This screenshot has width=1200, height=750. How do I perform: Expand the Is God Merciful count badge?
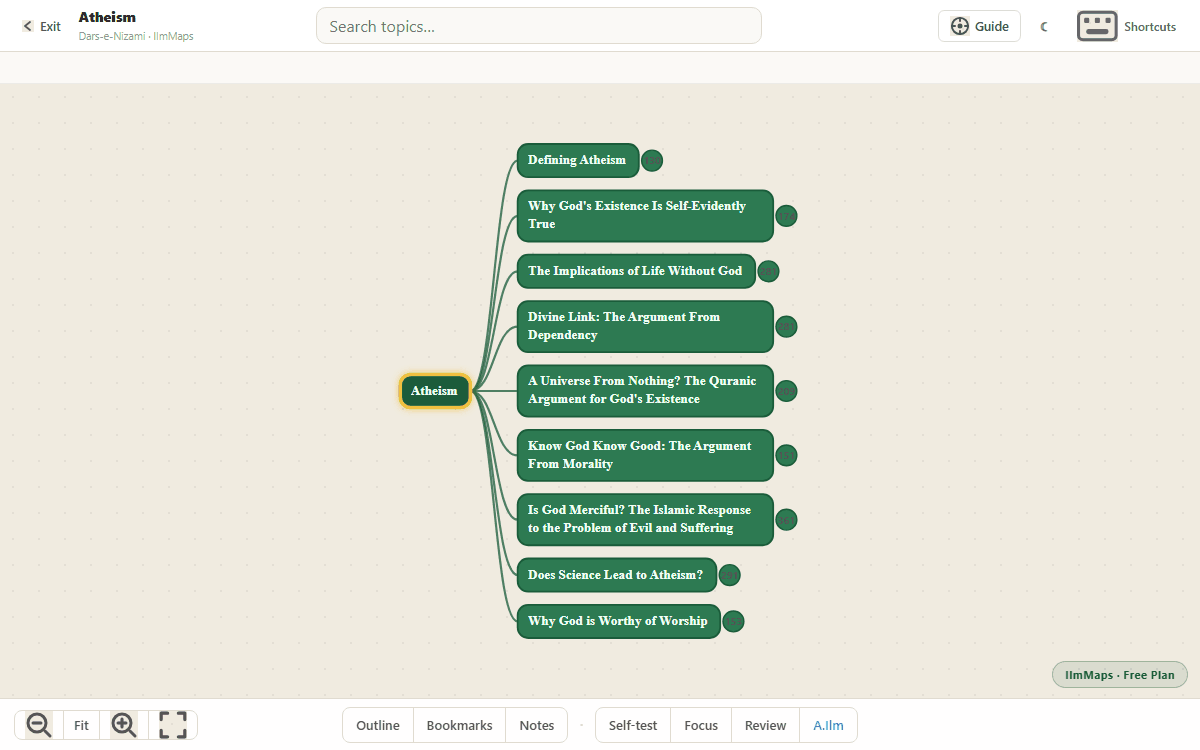click(x=787, y=520)
